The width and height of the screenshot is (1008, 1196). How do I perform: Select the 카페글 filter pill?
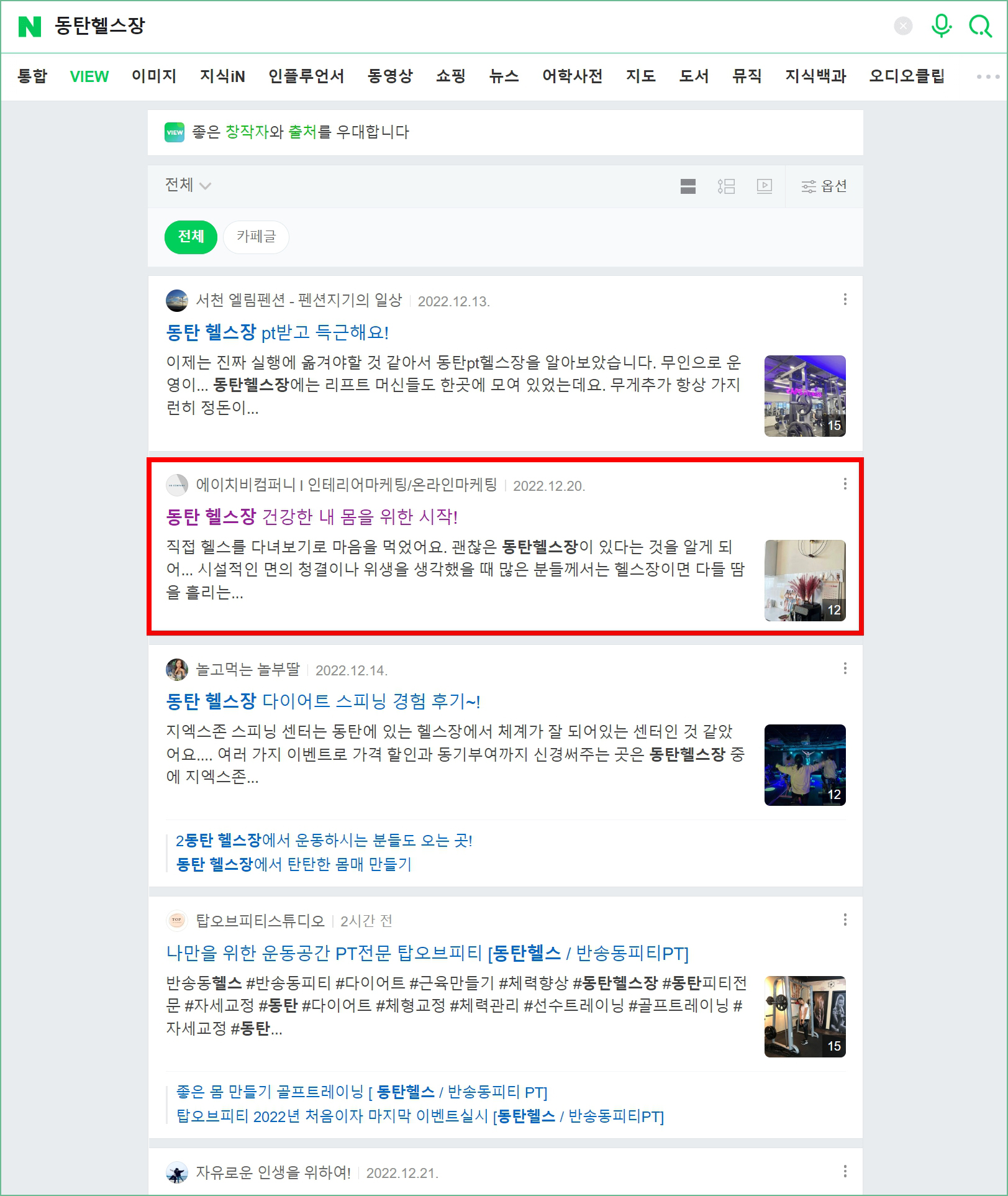click(256, 237)
